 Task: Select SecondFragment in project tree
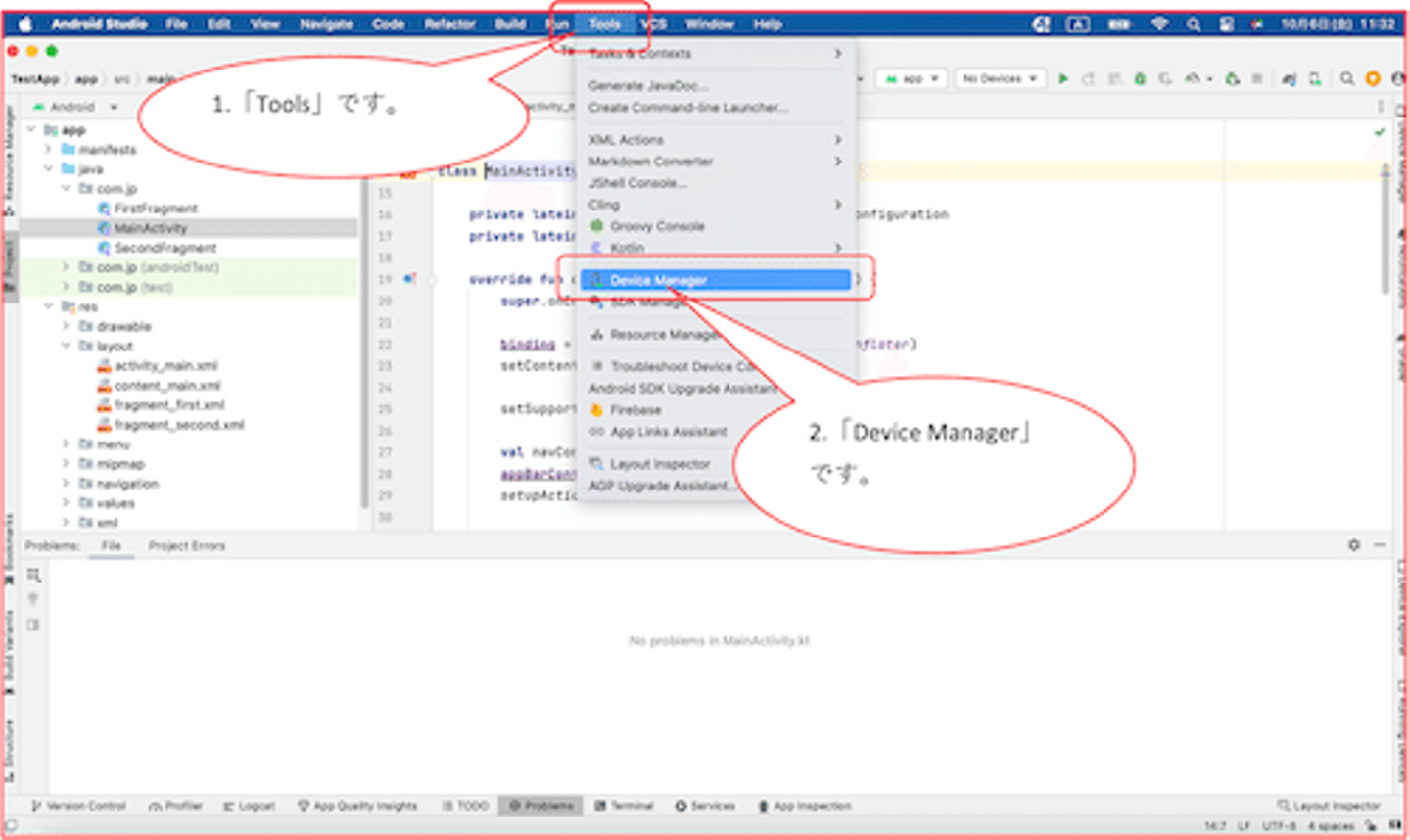(164, 248)
